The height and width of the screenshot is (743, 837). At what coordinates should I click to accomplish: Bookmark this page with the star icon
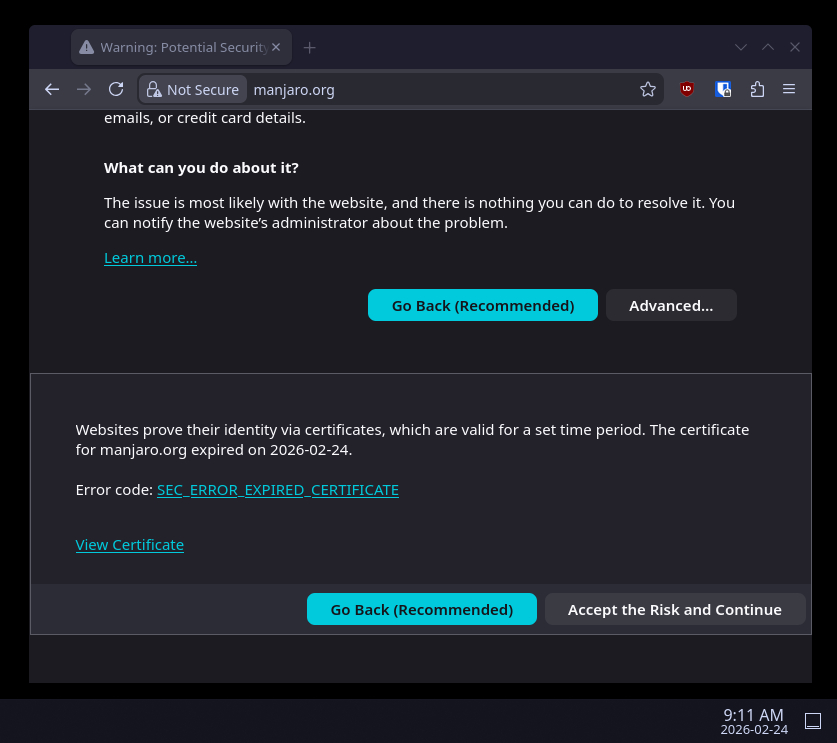click(648, 89)
